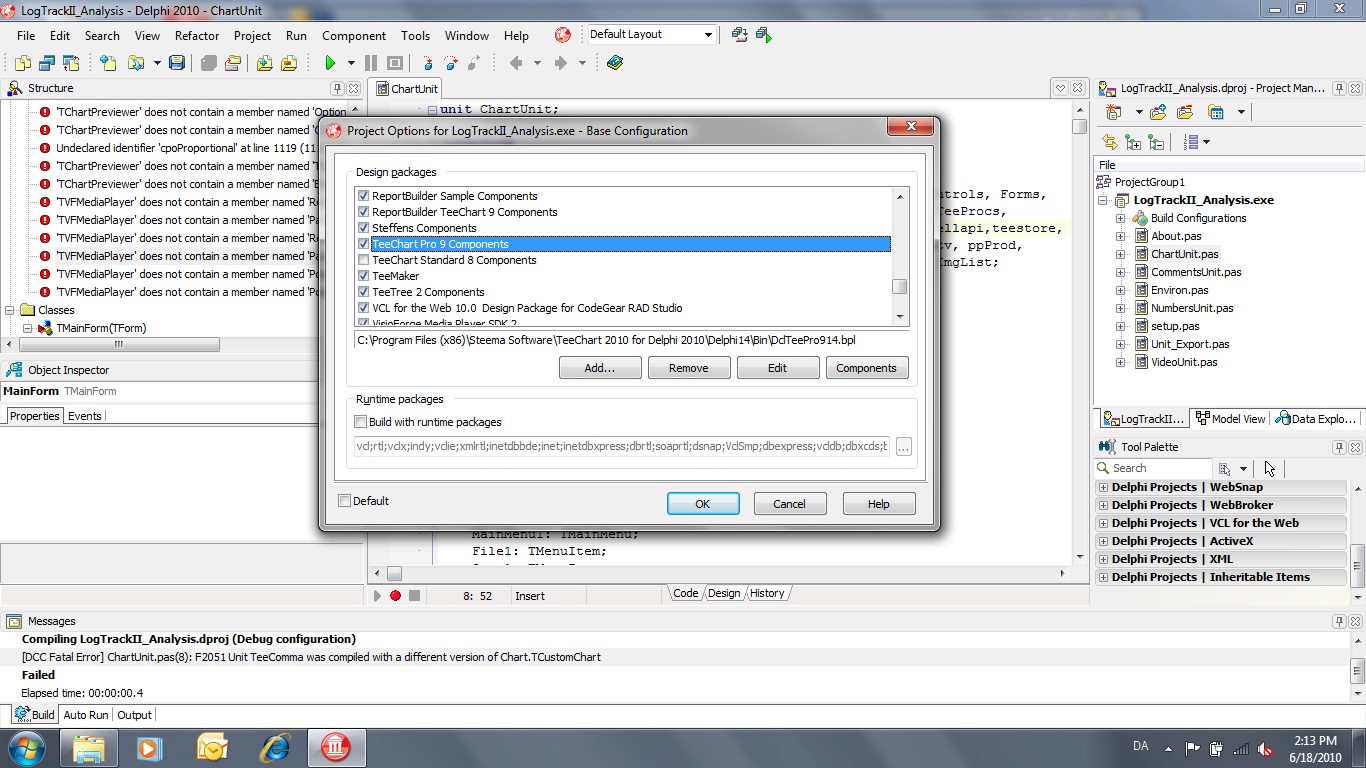This screenshot has height=768, width=1366.
Task: Click the Step Over debug icon
Action: 451,63
